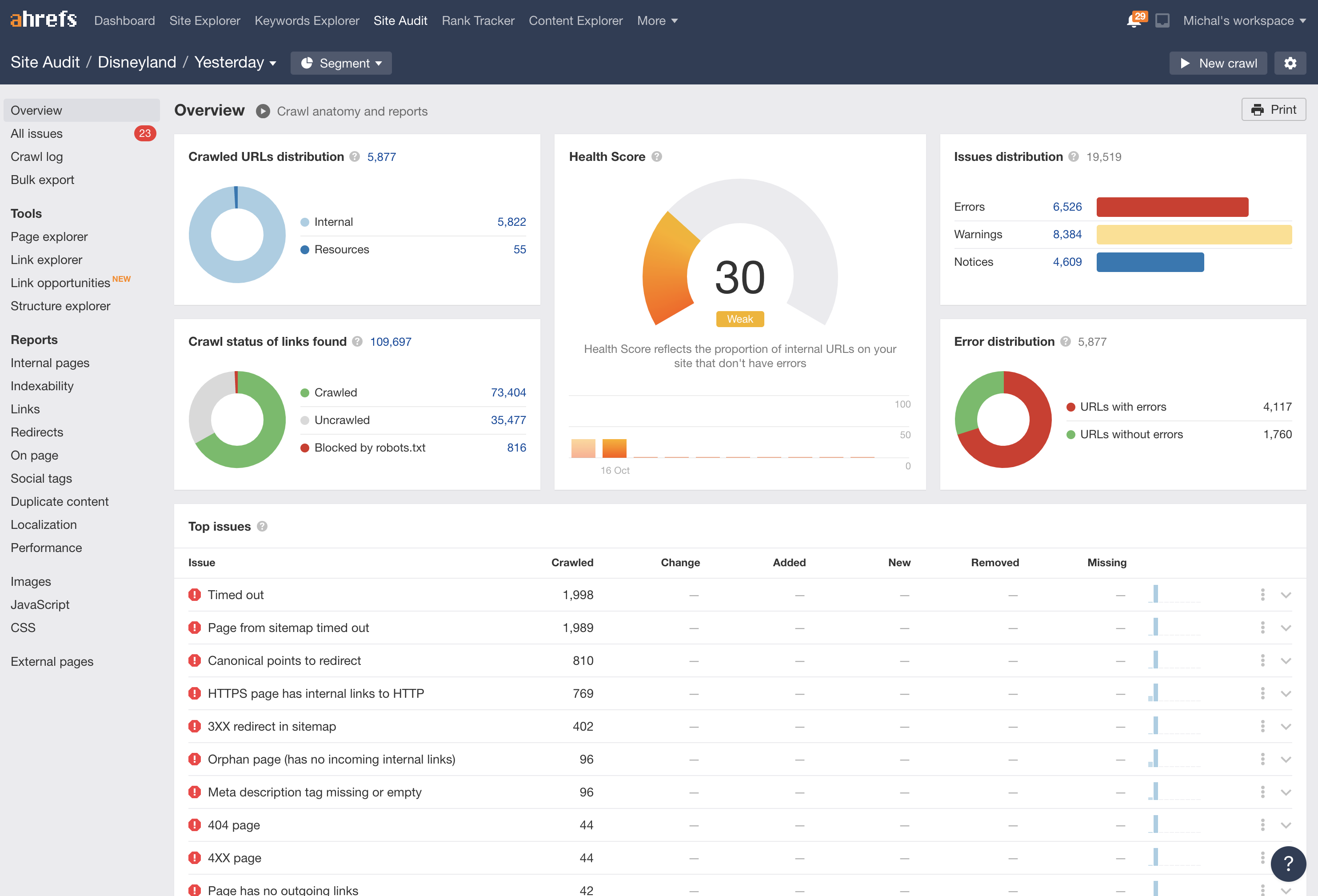Click the Keywords Explorer navigation icon
The width and height of the screenshot is (1318, 896).
pyautogui.click(x=306, y=20)
